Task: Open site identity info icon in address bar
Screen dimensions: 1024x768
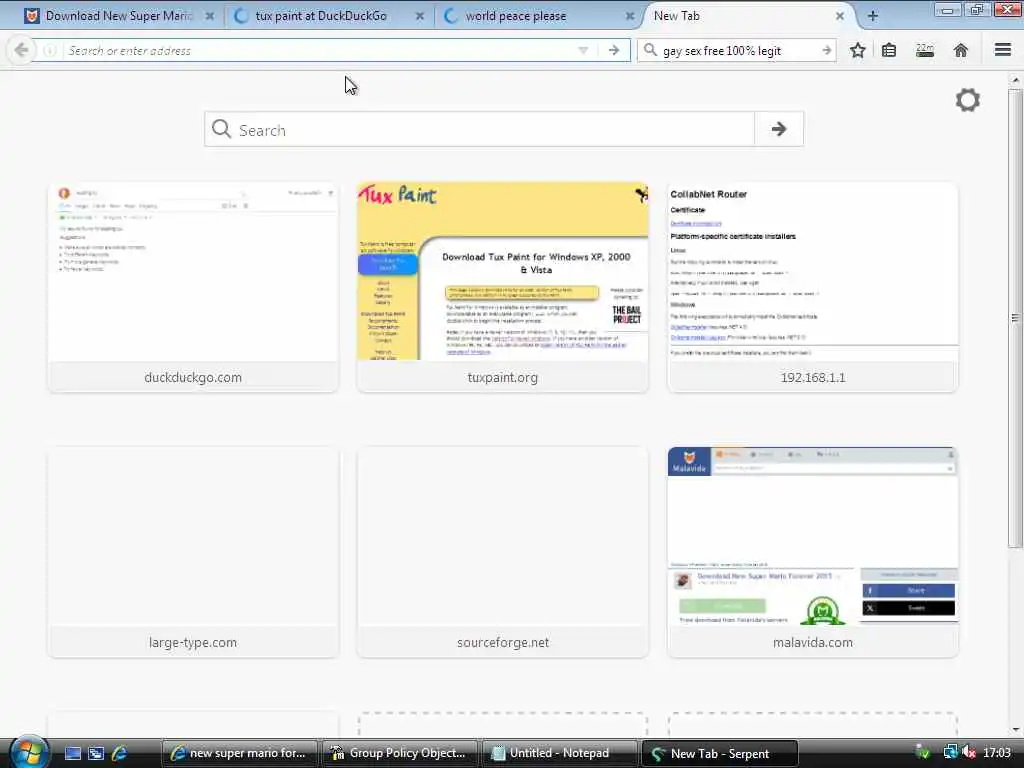Action: (50, 50)
